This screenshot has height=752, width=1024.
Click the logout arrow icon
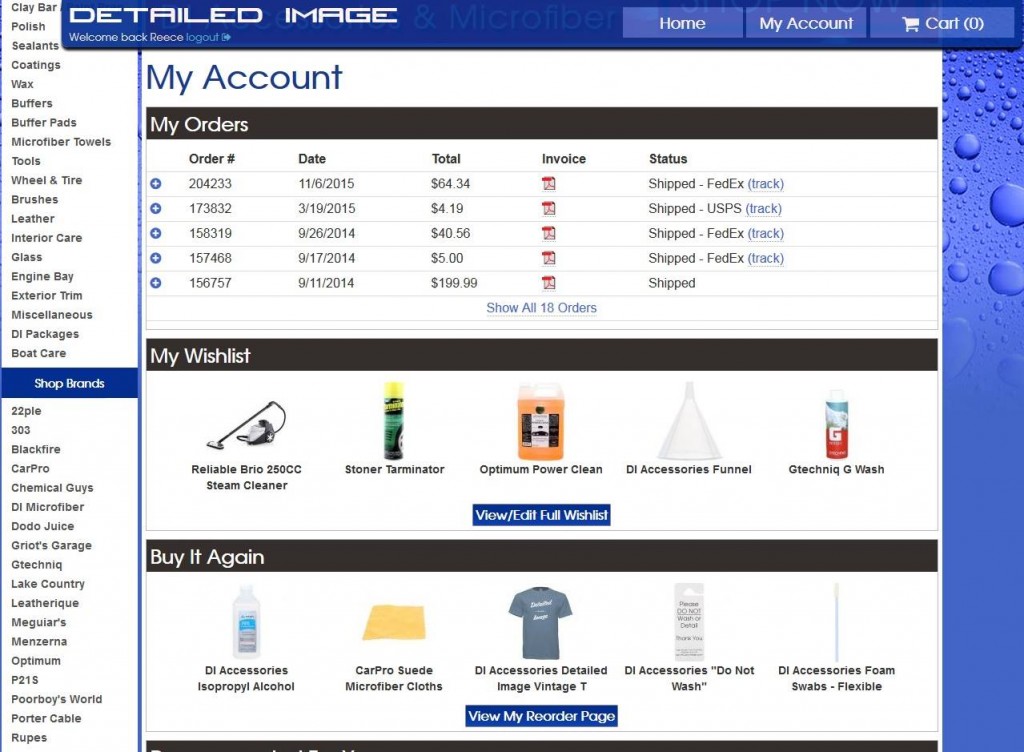tap(227, 38)
